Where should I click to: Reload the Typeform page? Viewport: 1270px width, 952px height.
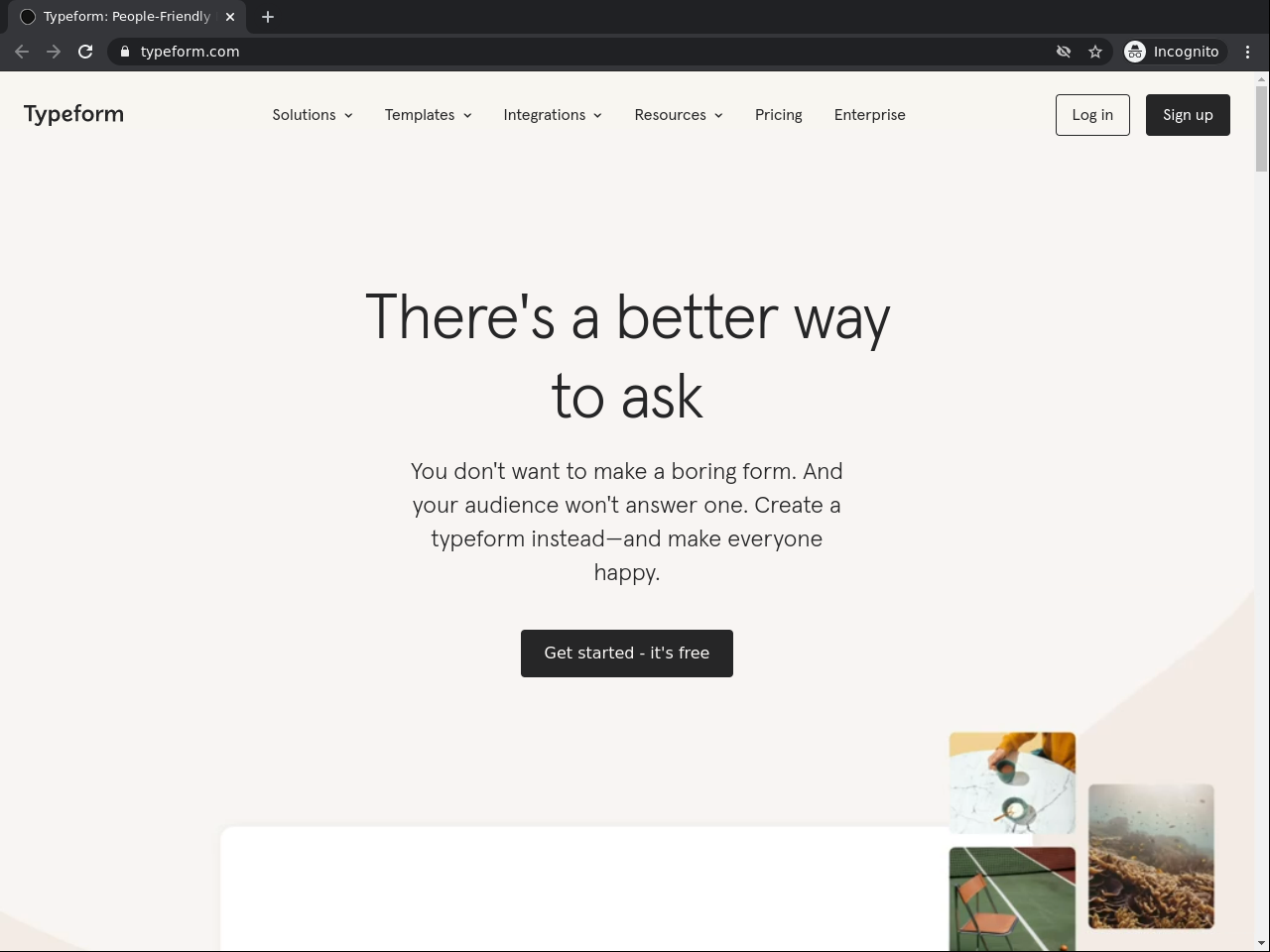click(x=85, y=52)
